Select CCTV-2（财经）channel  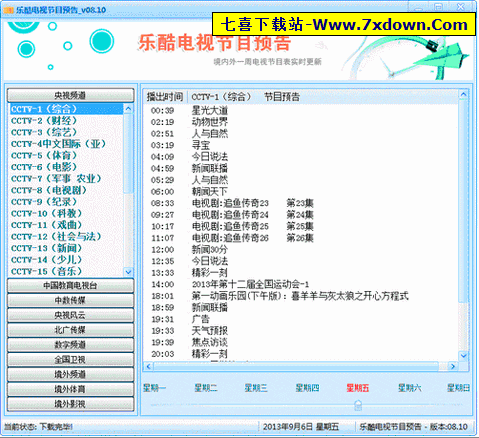pyautogui.click(x=66, y=121)
